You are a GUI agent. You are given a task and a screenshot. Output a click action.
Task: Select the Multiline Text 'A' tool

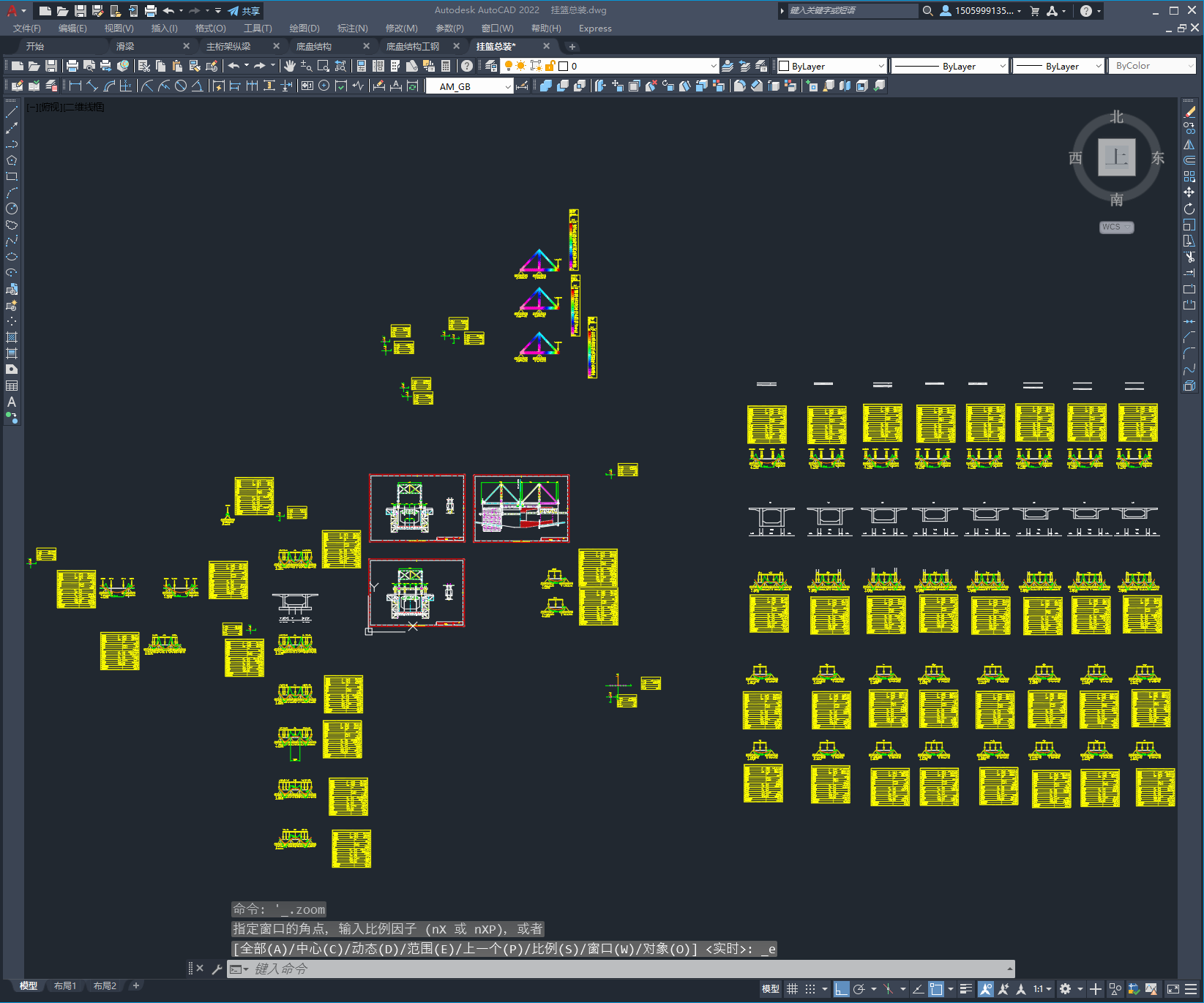coord(12,402)
